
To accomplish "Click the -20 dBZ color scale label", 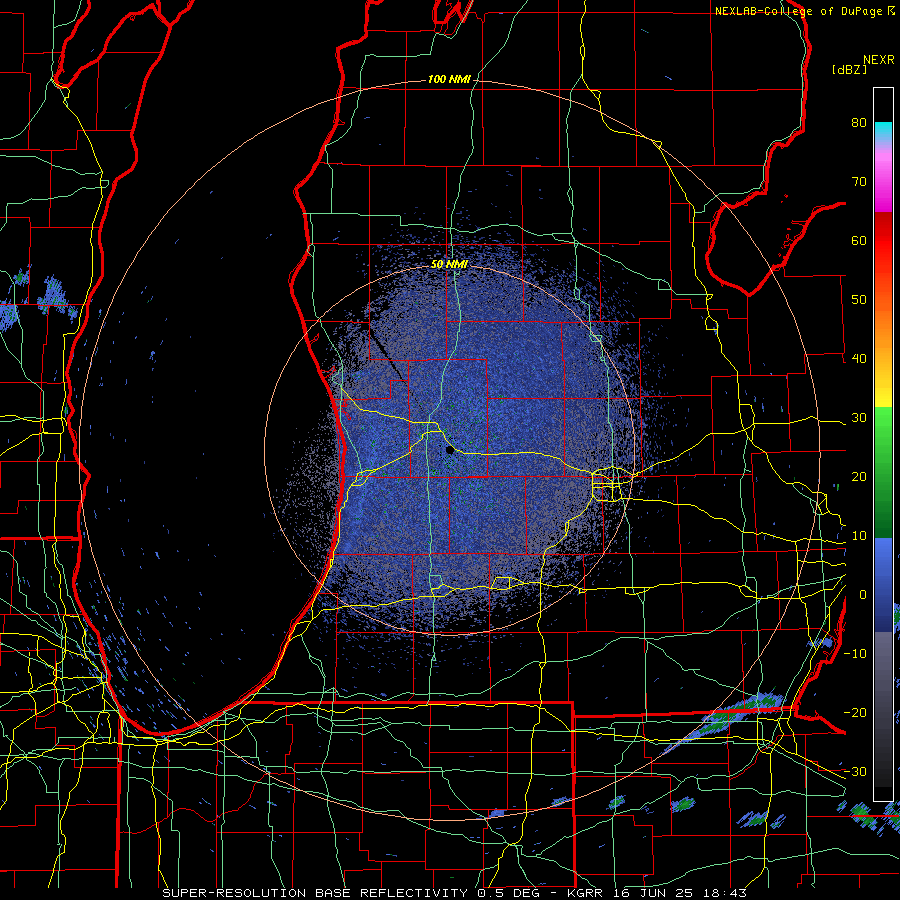I will 855,713.
